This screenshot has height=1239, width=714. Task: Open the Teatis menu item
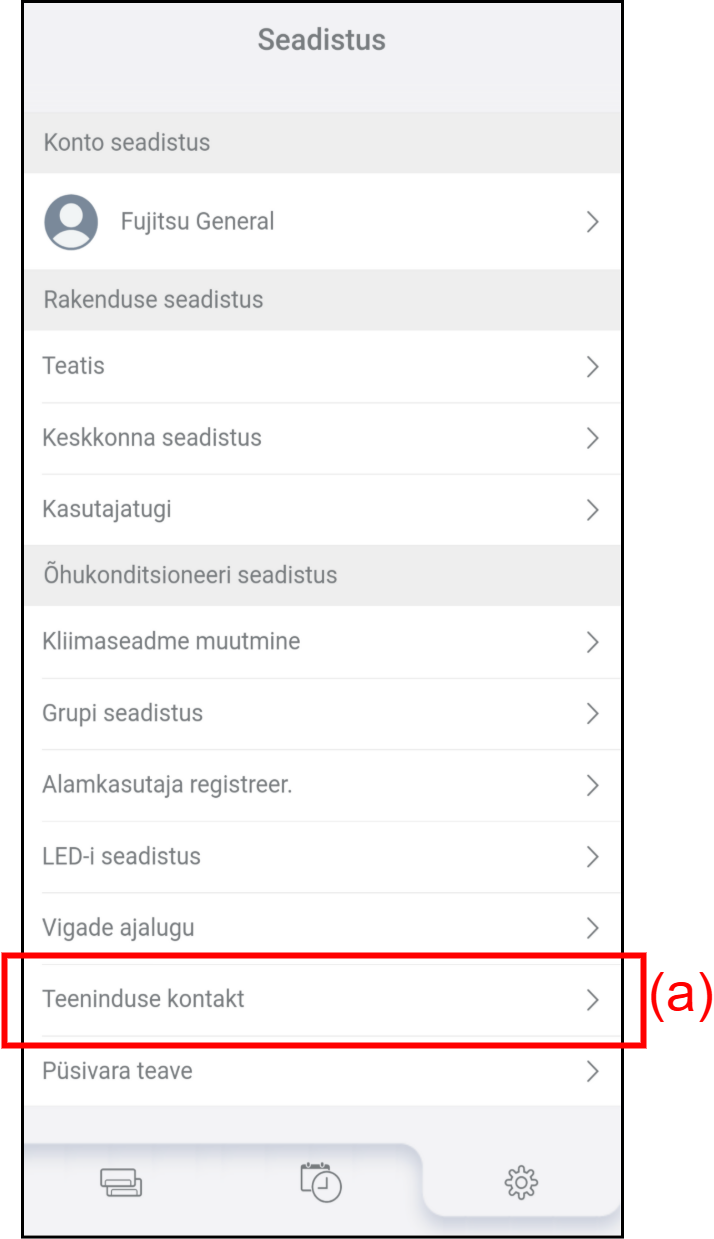pyautogui.click(x=74, y=367)
